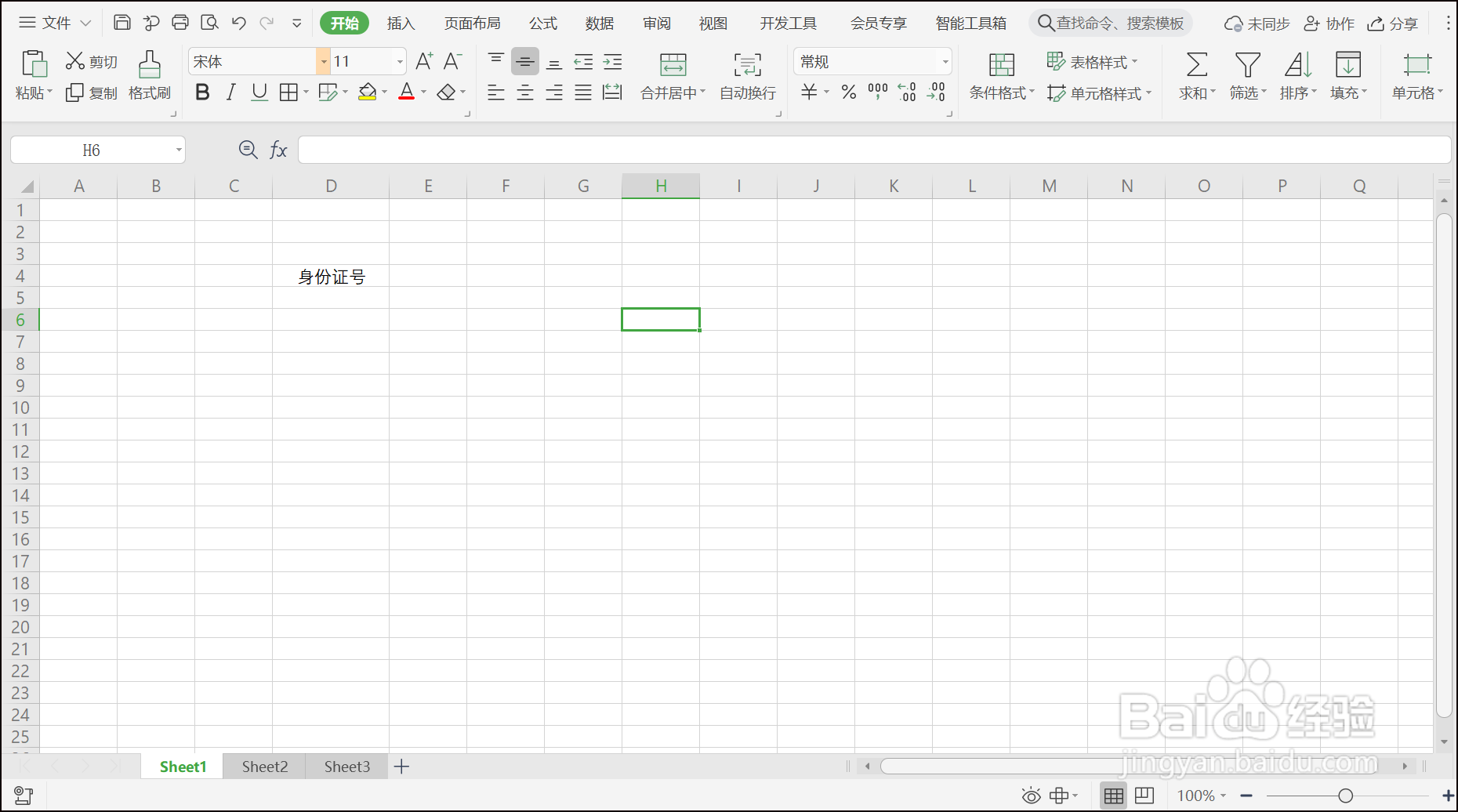The width and height of the screenshot is (1458, 812).
Task: Select cell containing 身份证号
Action: [x=331, y=277]
